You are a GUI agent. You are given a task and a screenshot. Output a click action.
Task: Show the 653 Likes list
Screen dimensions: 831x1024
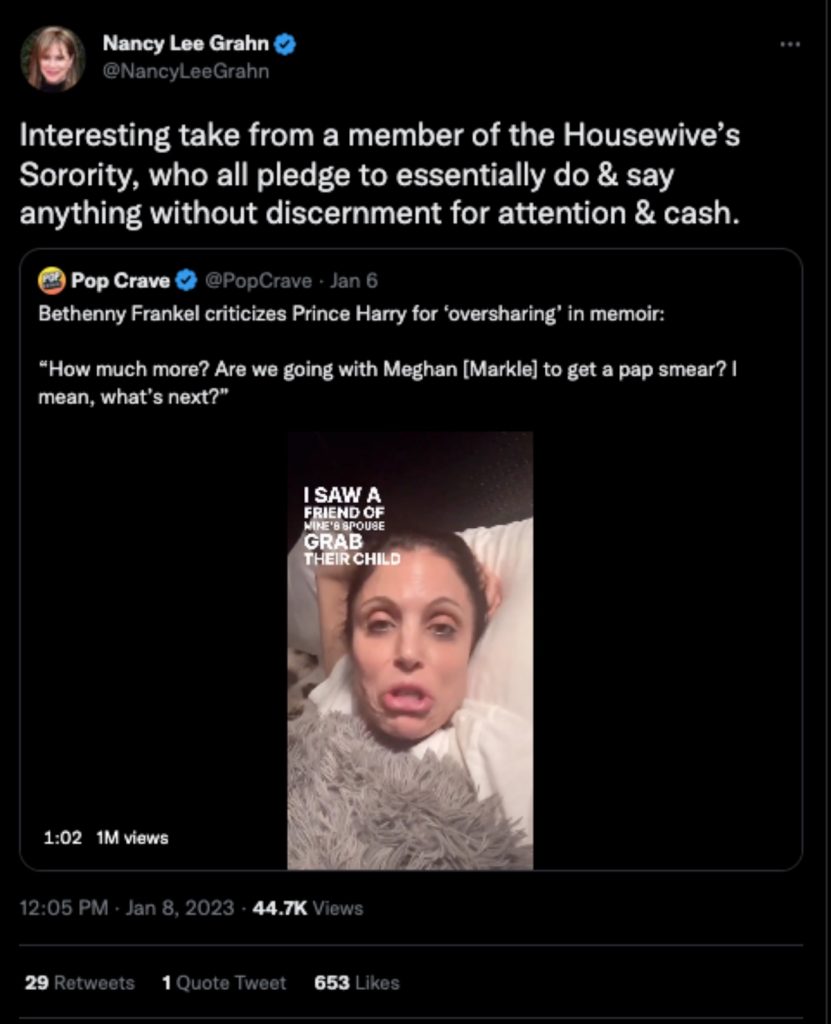357,983
